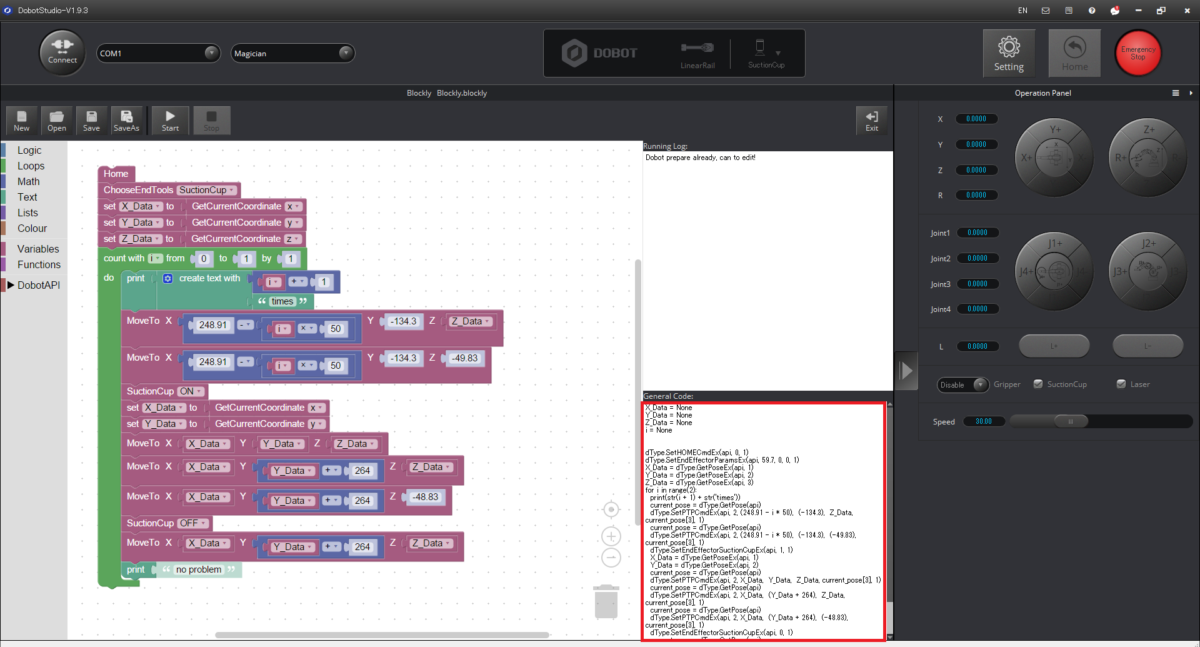Select the Loops block category
The width and height of the screenshot is (1200, 647).
[31, 166]
